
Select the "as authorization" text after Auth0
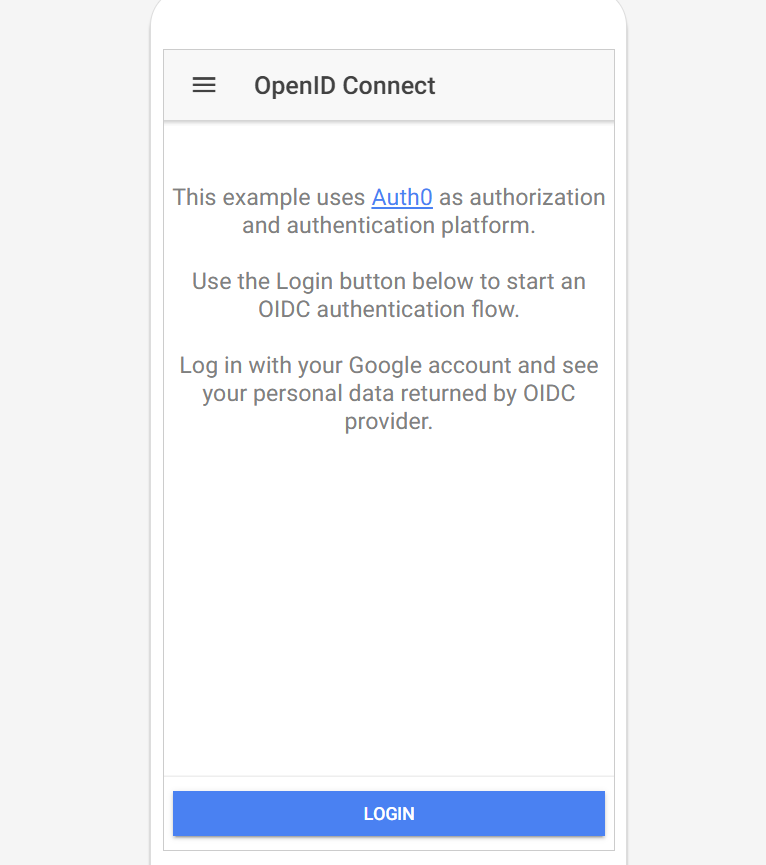[x=522, y=197]
